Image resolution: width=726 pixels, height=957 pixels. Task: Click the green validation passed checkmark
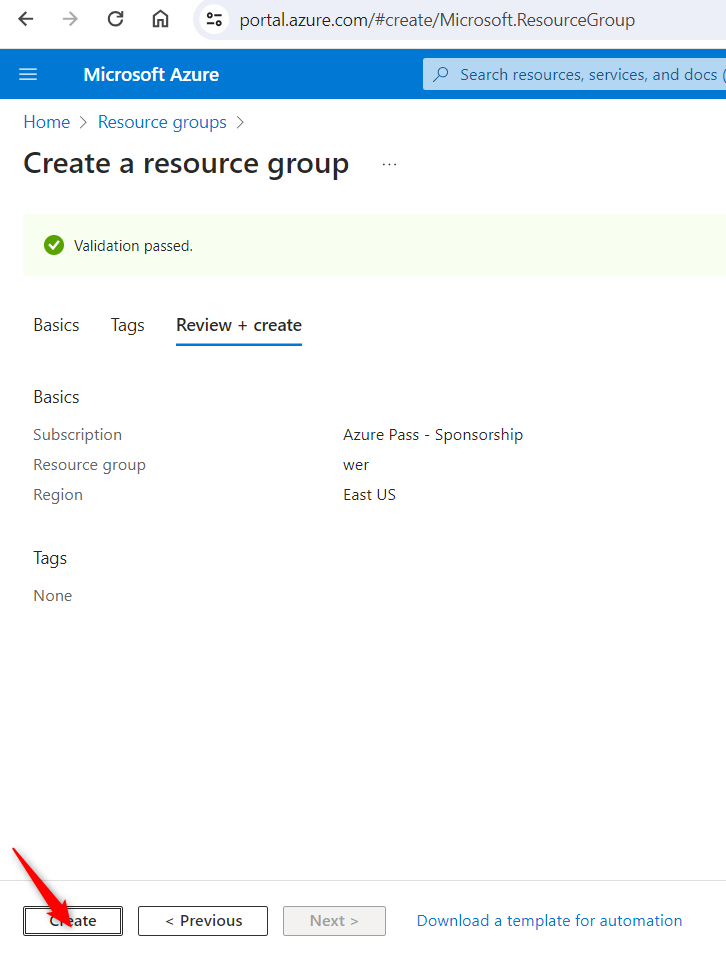click(54, 245)
